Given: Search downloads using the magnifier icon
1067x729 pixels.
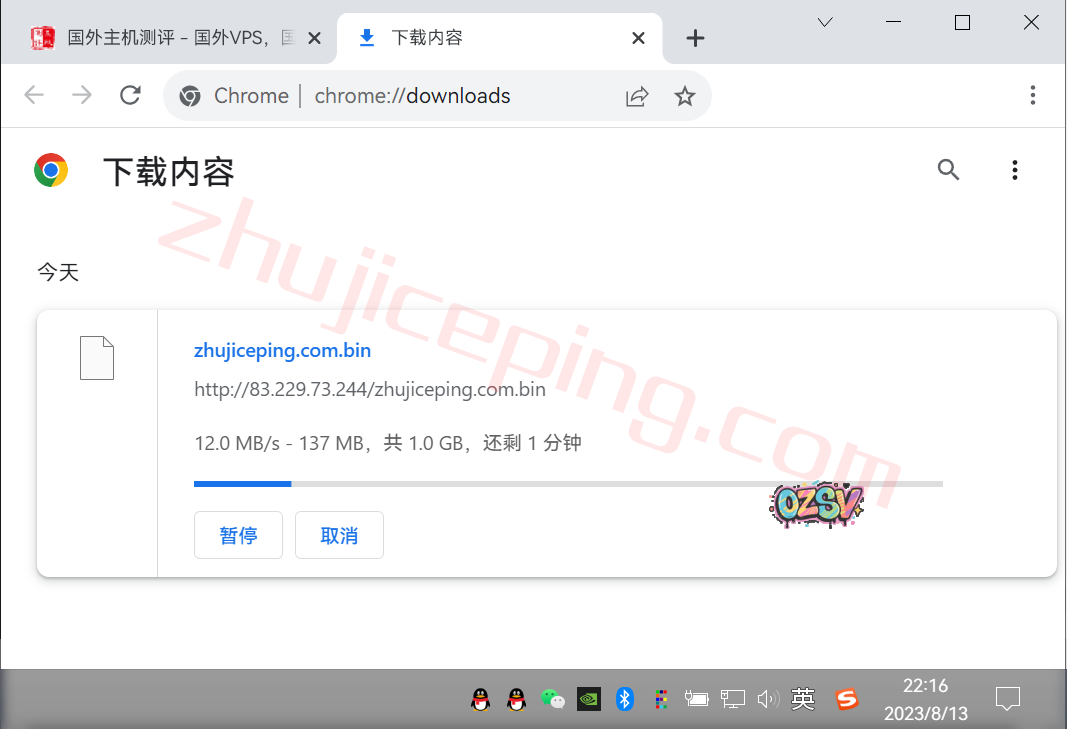Looking at the screenshot, I should pyautogui.click(x=948, y=170).
